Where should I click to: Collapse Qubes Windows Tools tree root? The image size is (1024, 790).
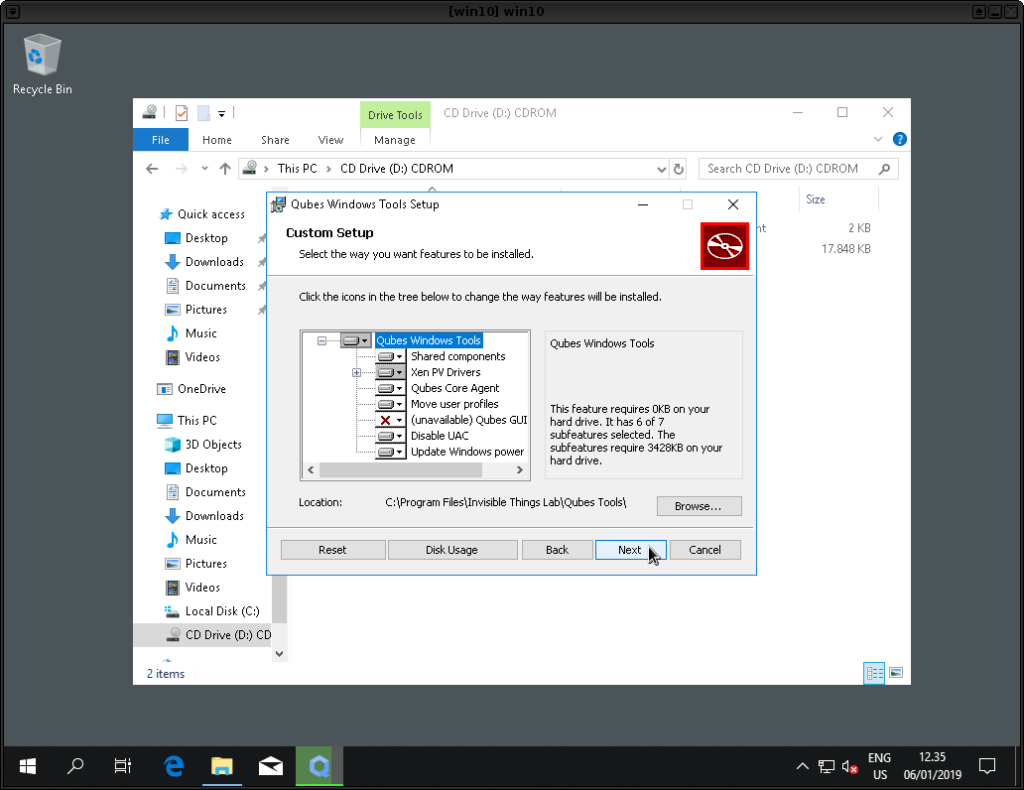click(322, 341)
